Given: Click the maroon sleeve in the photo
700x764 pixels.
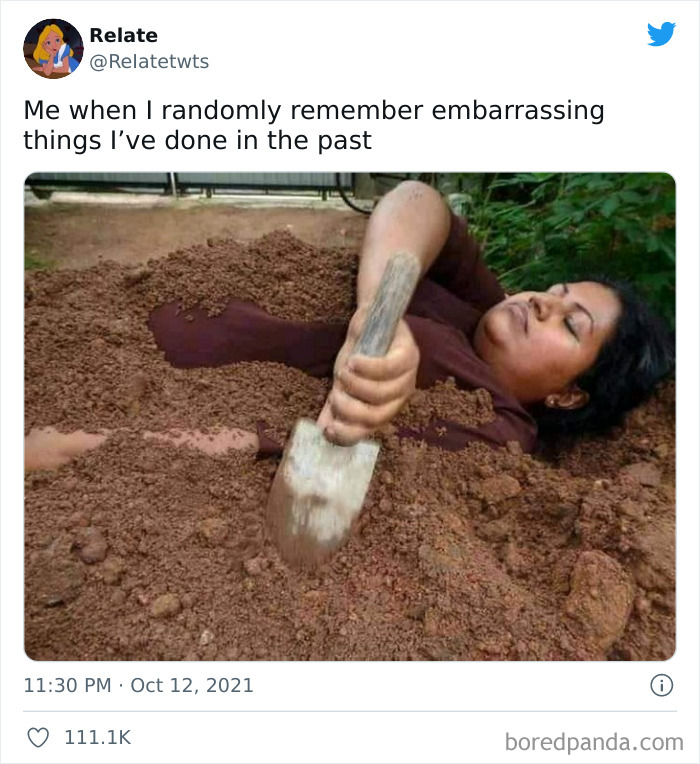Looking at the screenshot, I should point(246,334).
